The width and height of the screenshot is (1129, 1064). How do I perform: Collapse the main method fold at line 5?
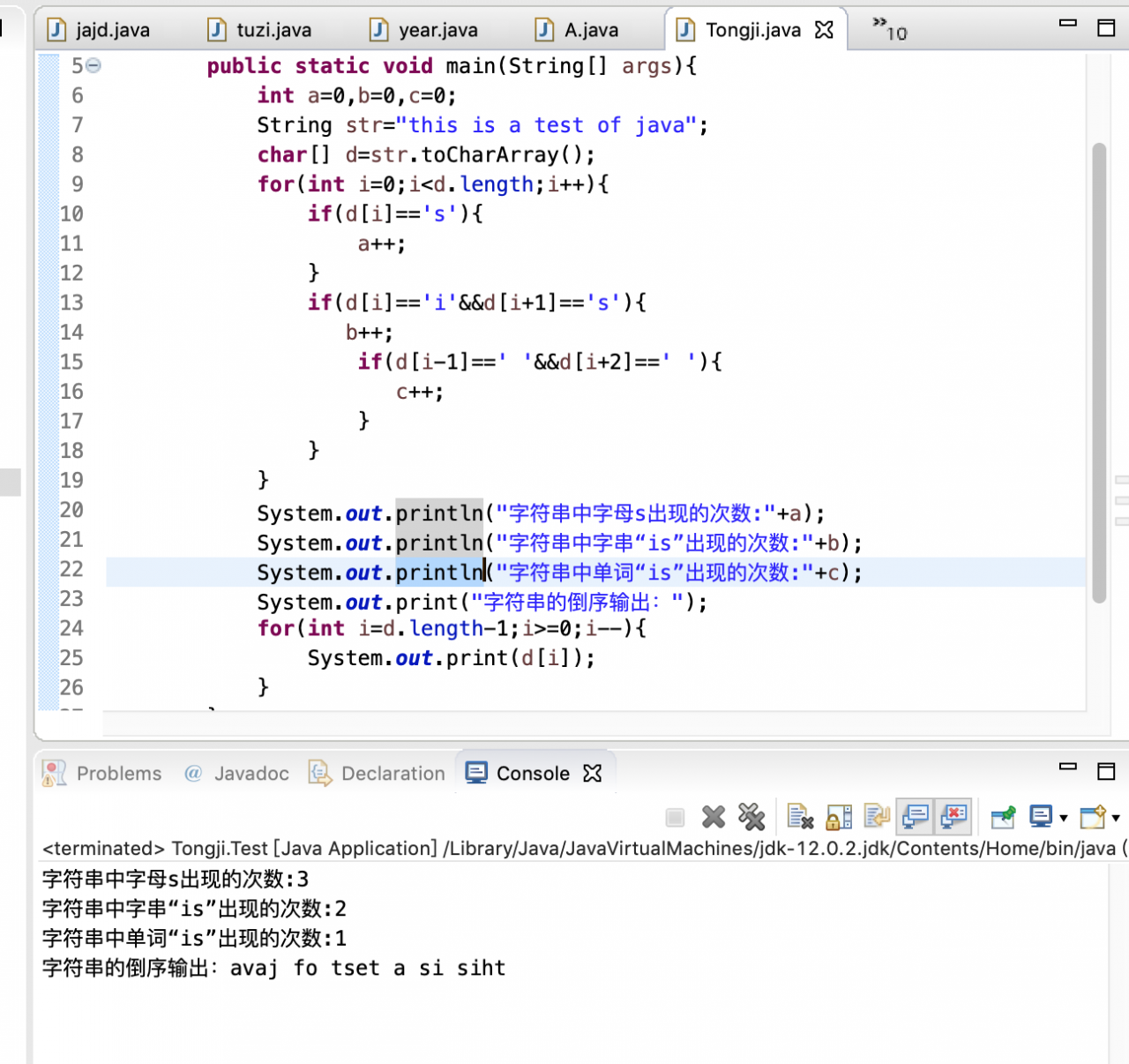coord(93,66)
